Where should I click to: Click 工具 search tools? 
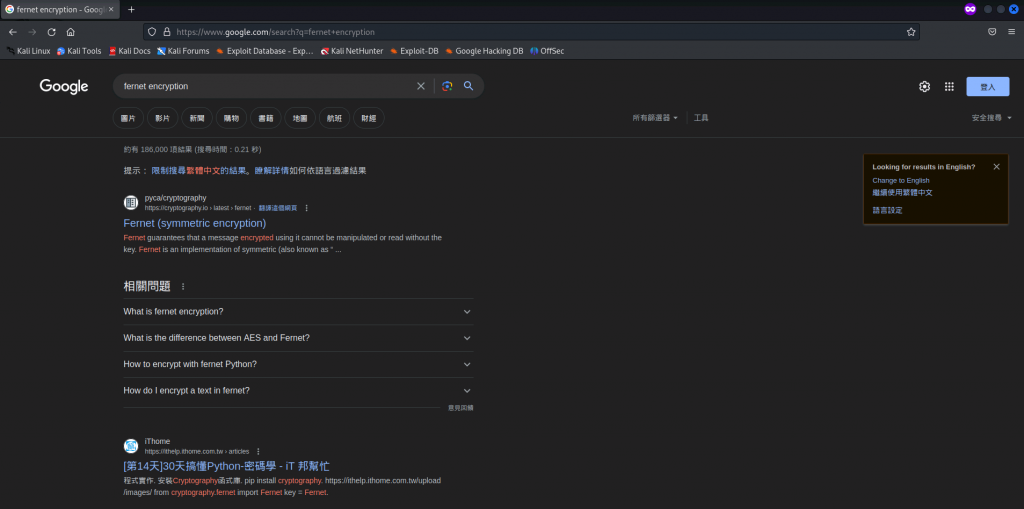point(701,118)
